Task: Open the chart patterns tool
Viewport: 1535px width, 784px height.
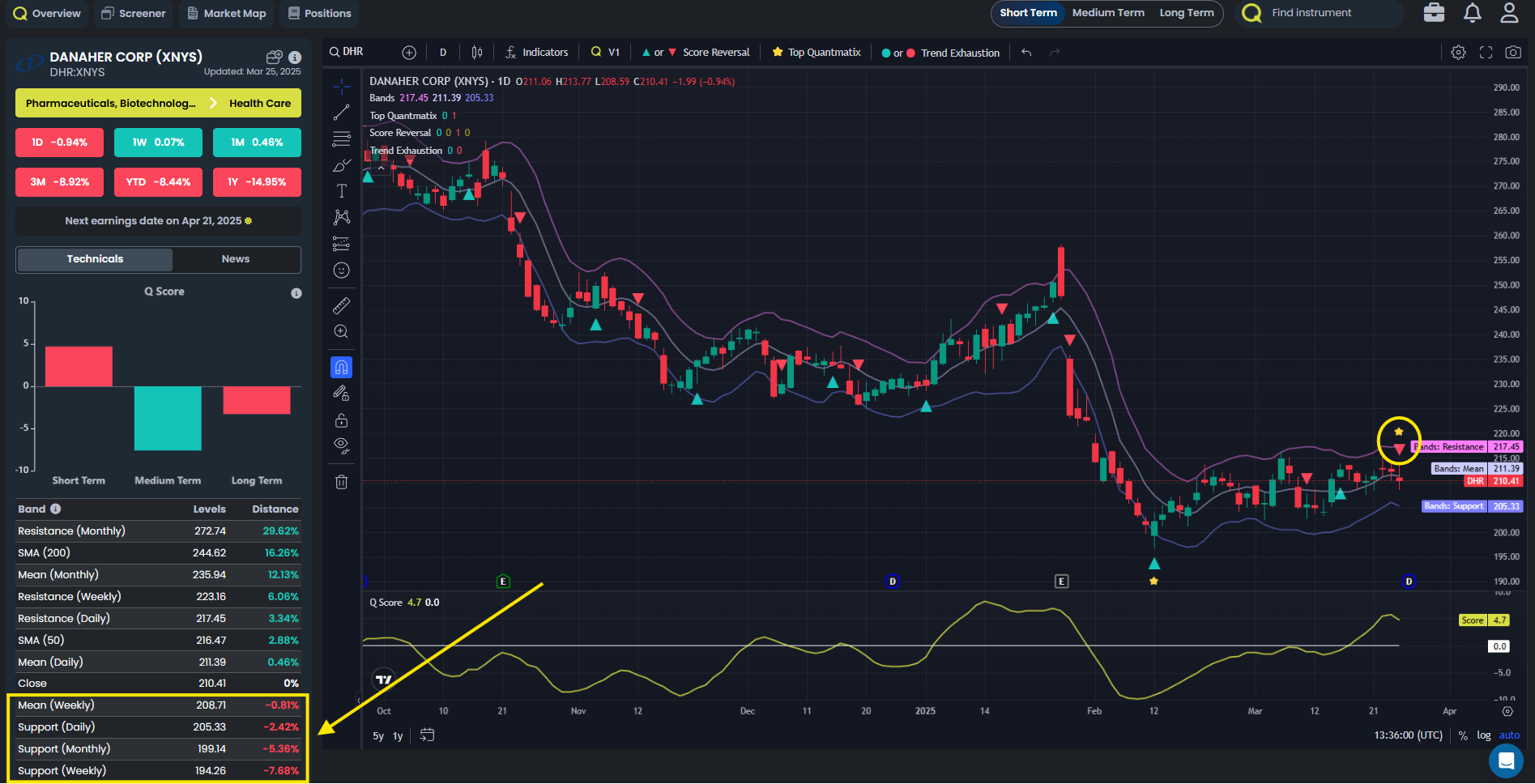Action: (342, 217)
